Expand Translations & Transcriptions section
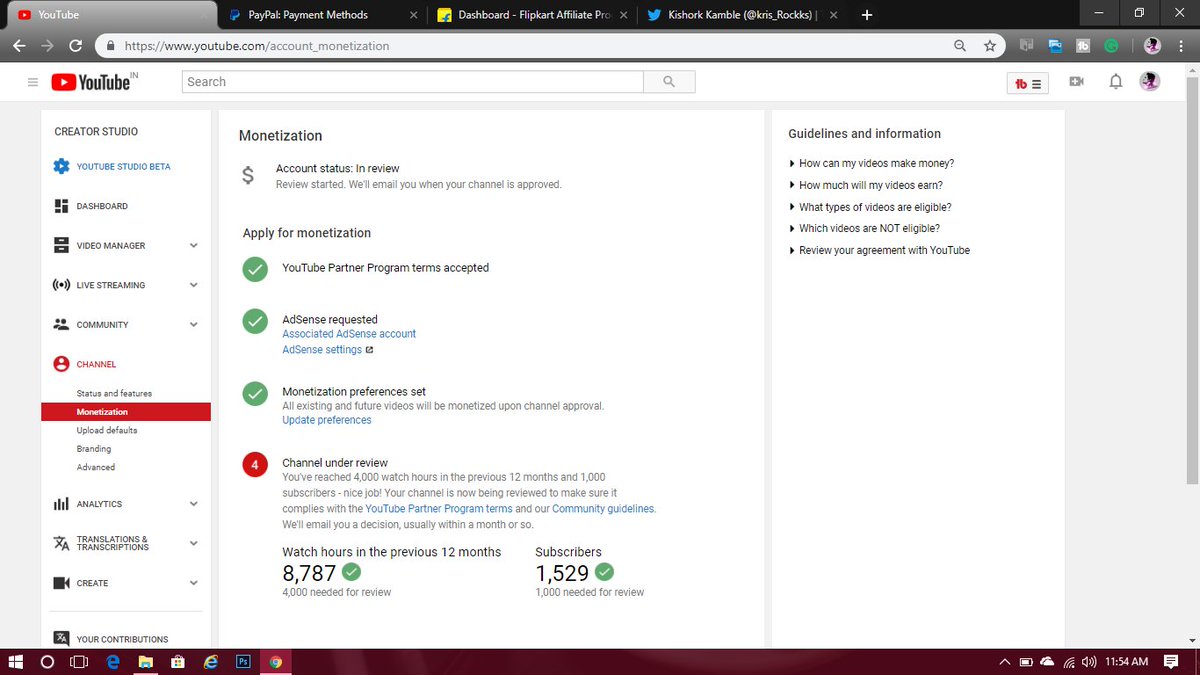 pyautogui.click(x=193, y=543)
